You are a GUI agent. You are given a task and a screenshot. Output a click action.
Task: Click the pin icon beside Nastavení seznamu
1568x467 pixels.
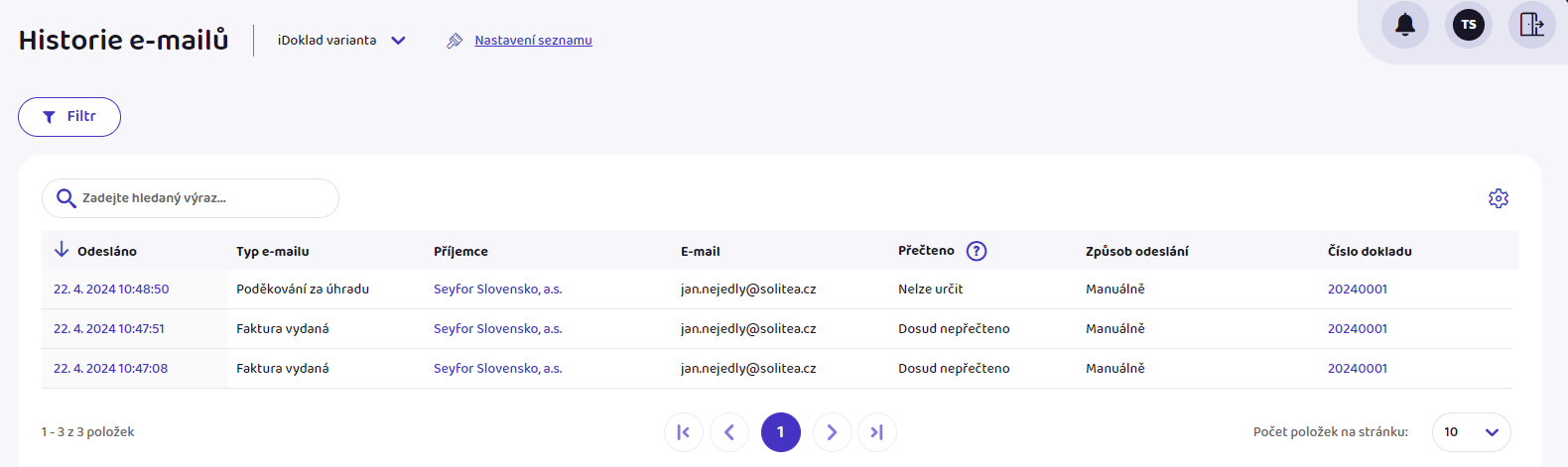455,41
